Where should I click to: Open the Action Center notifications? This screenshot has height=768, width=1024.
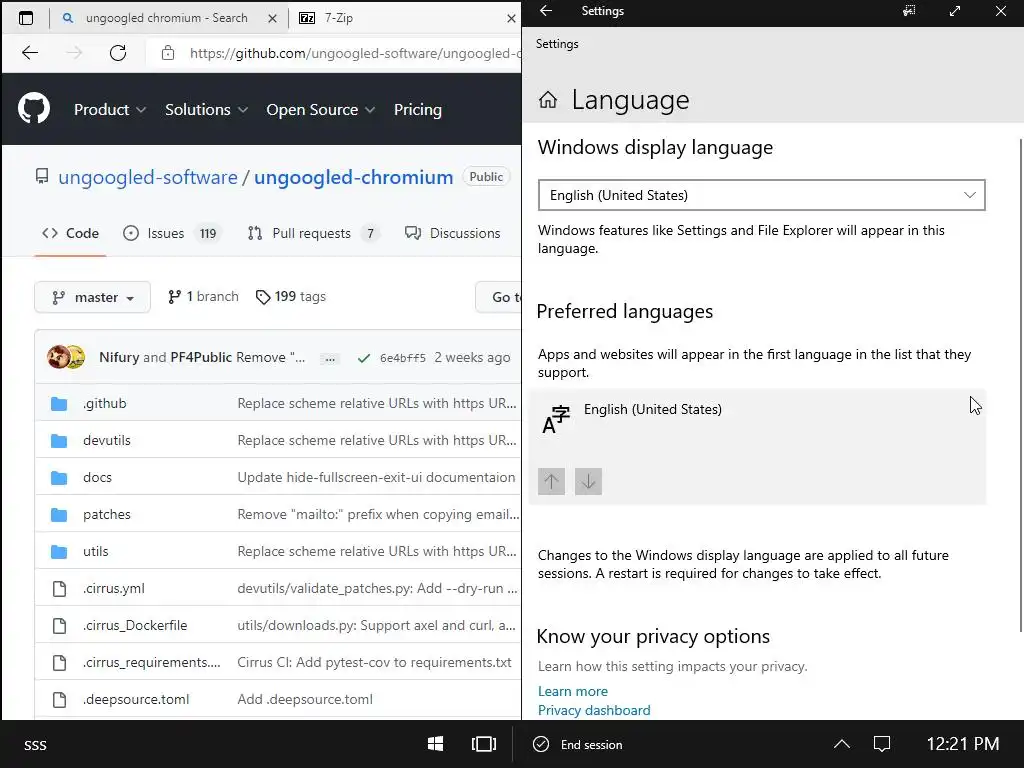point(882,744)
